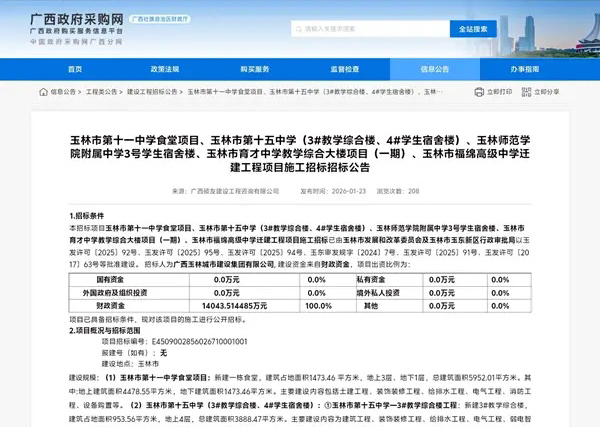Open the 信息公告 navigation tab
Viewport: 600px width, 427px height.
click(x=435, y=70)
